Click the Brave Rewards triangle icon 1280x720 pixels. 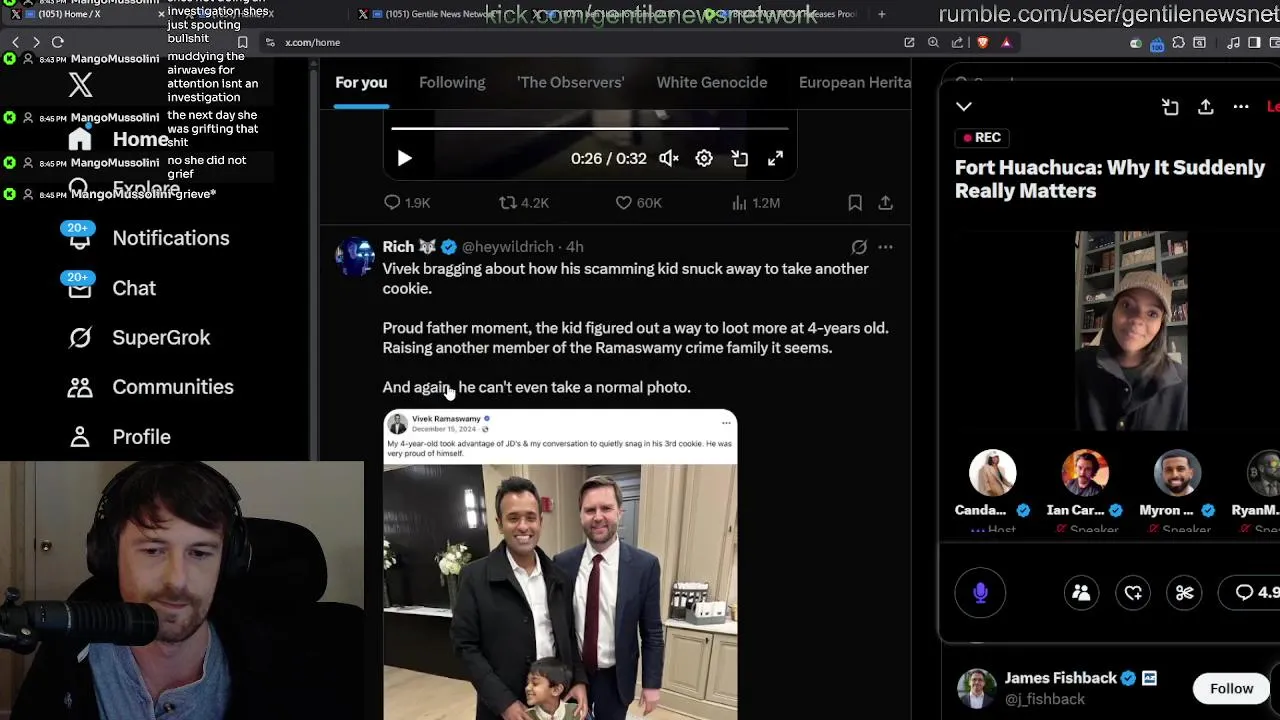point(1006,43)
